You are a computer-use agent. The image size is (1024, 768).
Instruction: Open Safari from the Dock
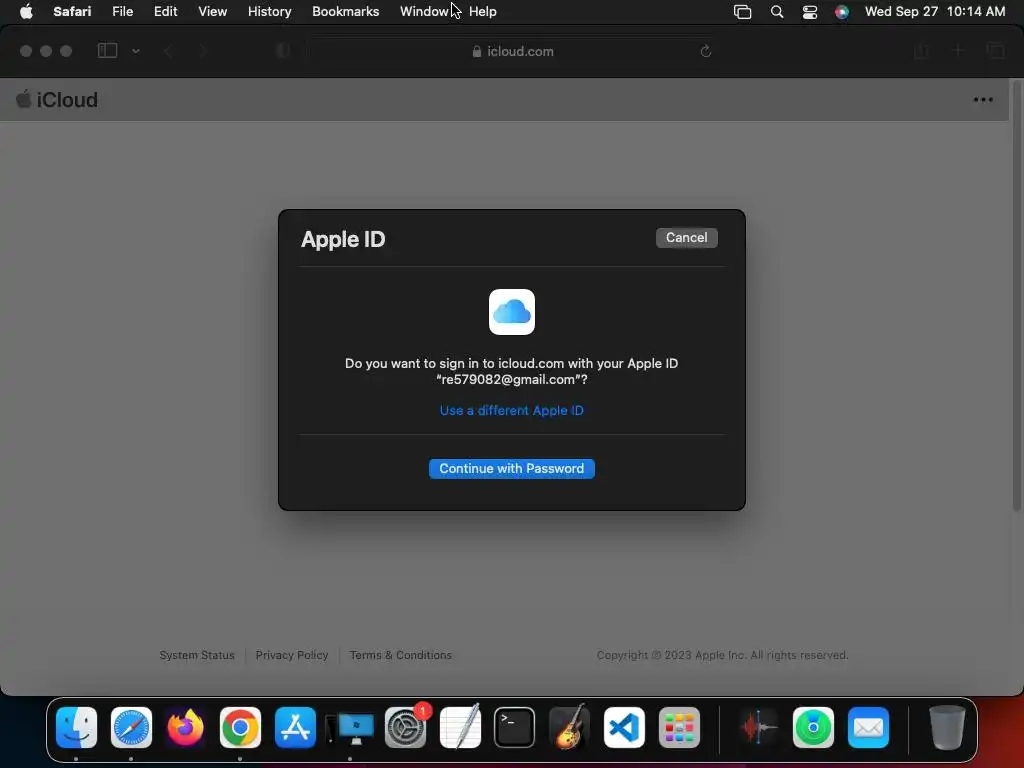tap(131, 728)
